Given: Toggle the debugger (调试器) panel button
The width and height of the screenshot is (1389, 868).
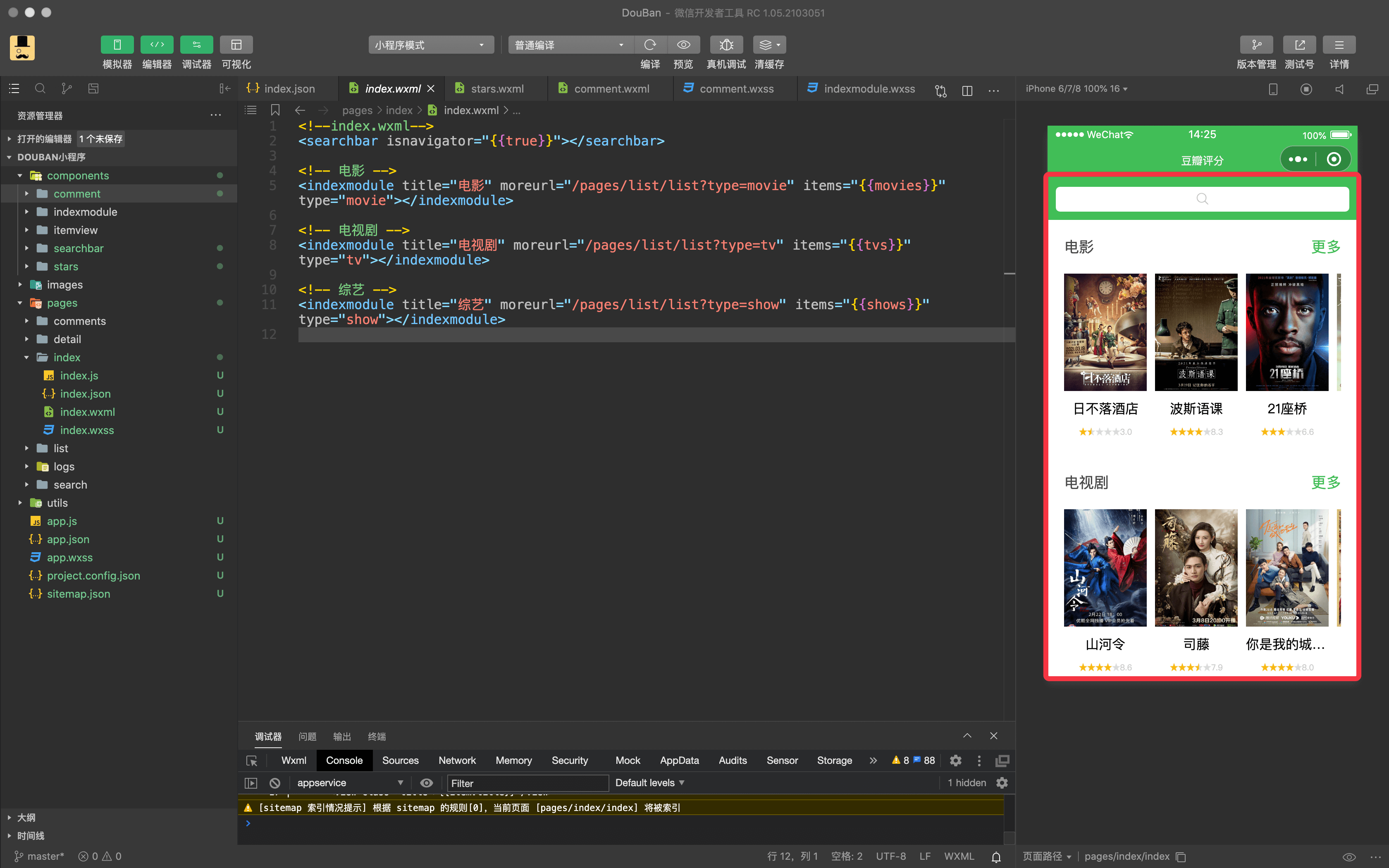Looking at the screenshot, I should click(196, 45).
